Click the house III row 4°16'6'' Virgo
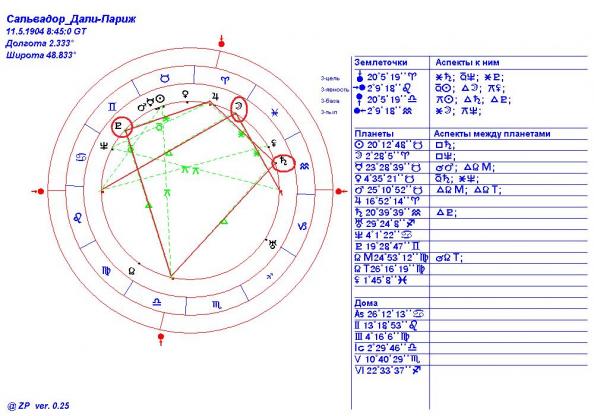 click(382, 337)
